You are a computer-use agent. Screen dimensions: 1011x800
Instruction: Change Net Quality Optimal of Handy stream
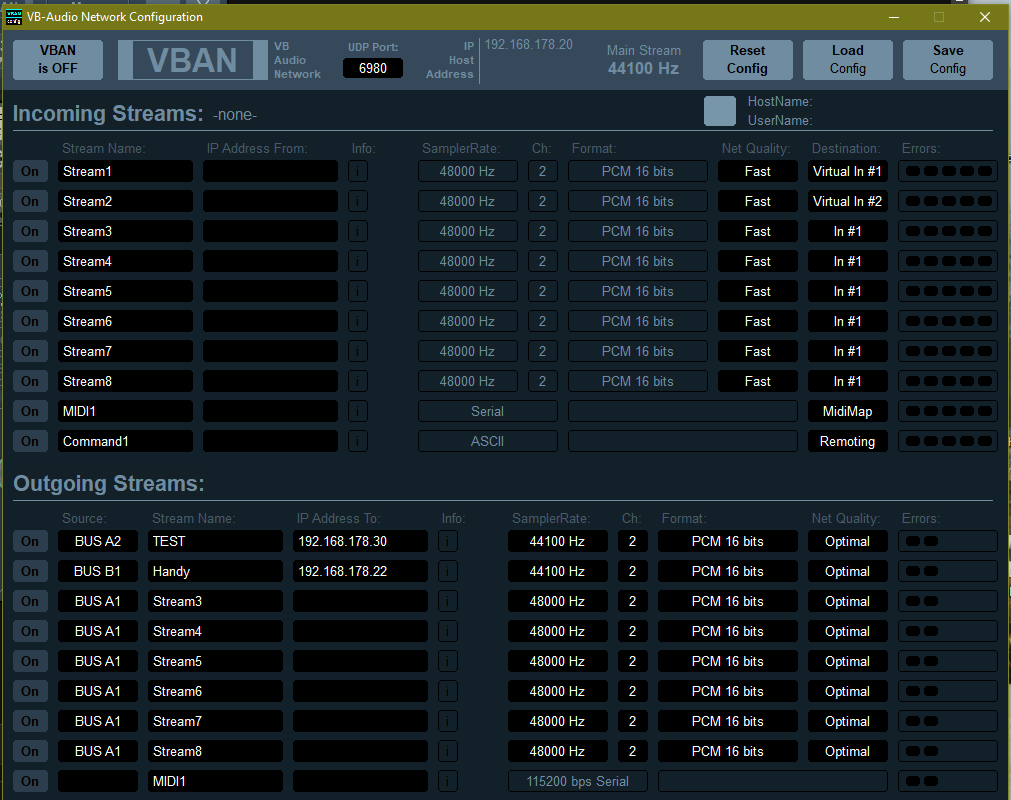(x=847, y=571)
